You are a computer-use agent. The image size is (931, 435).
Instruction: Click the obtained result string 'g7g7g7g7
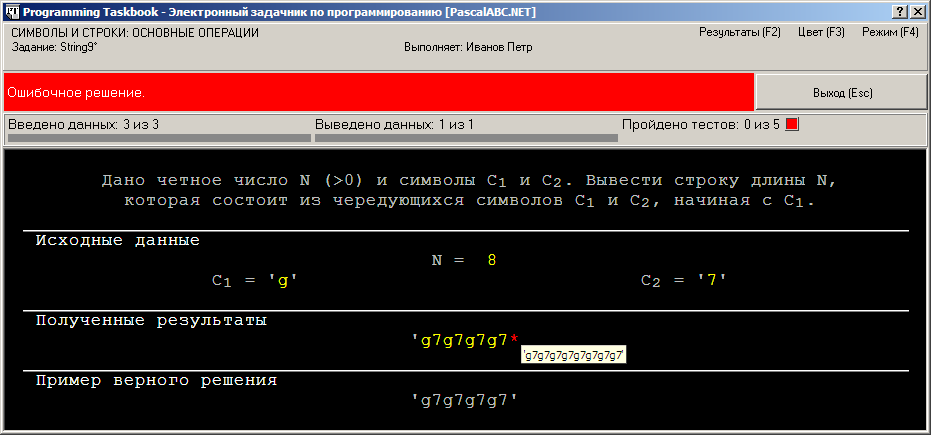coord(461,340)
